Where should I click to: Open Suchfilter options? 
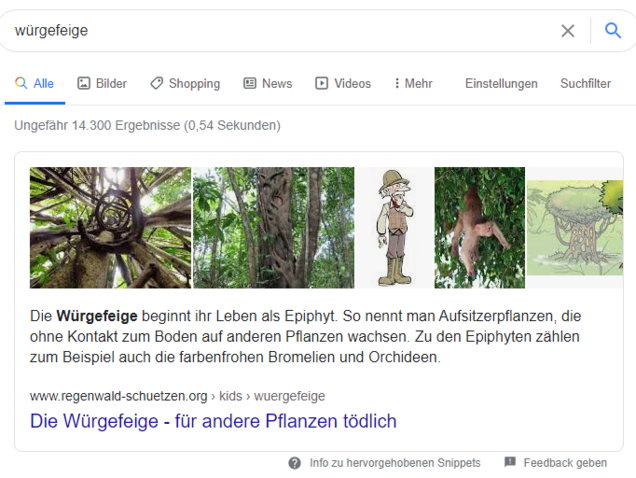(585, 84)
